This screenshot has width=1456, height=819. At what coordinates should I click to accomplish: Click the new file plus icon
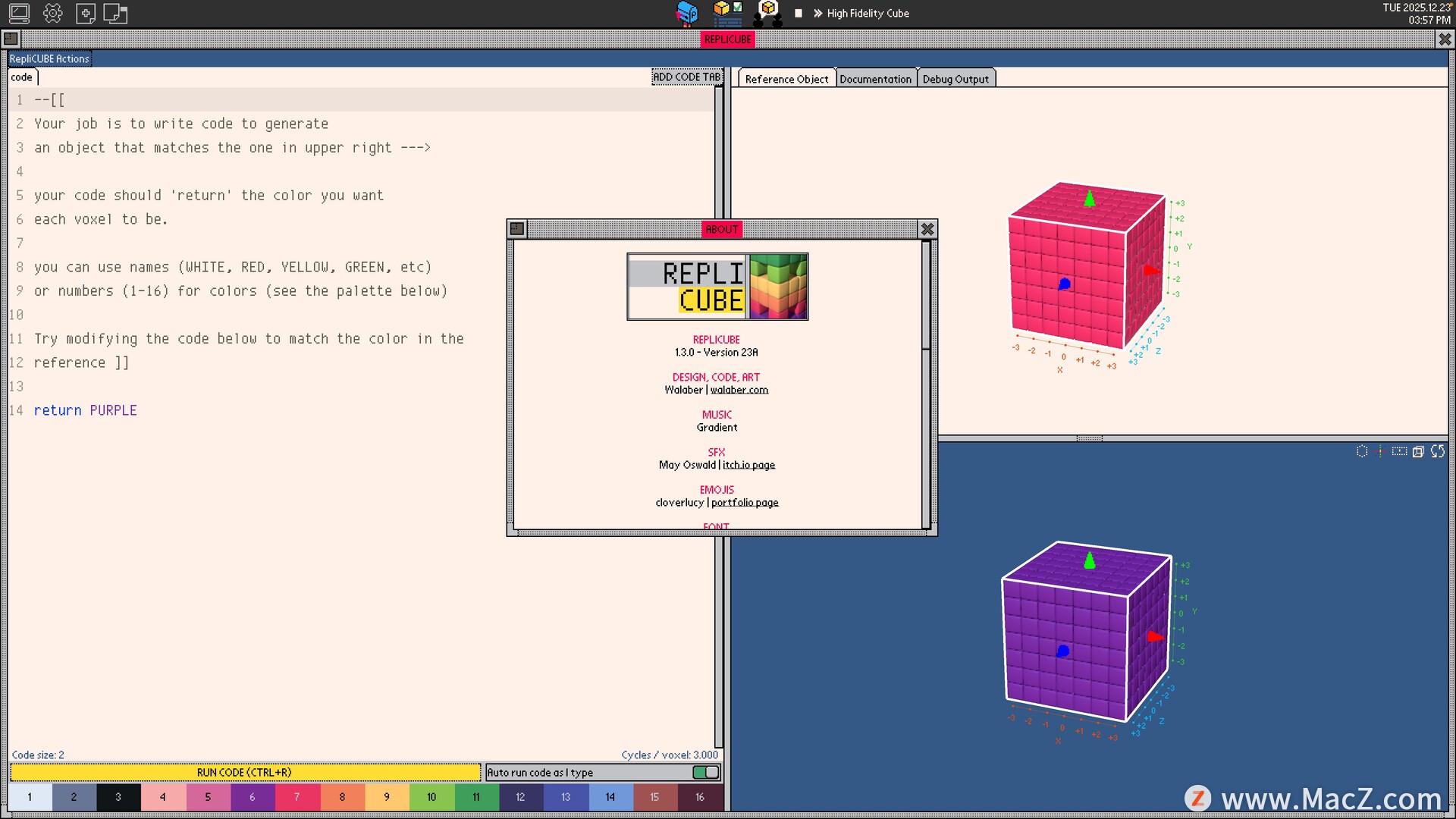pos(86,13)
